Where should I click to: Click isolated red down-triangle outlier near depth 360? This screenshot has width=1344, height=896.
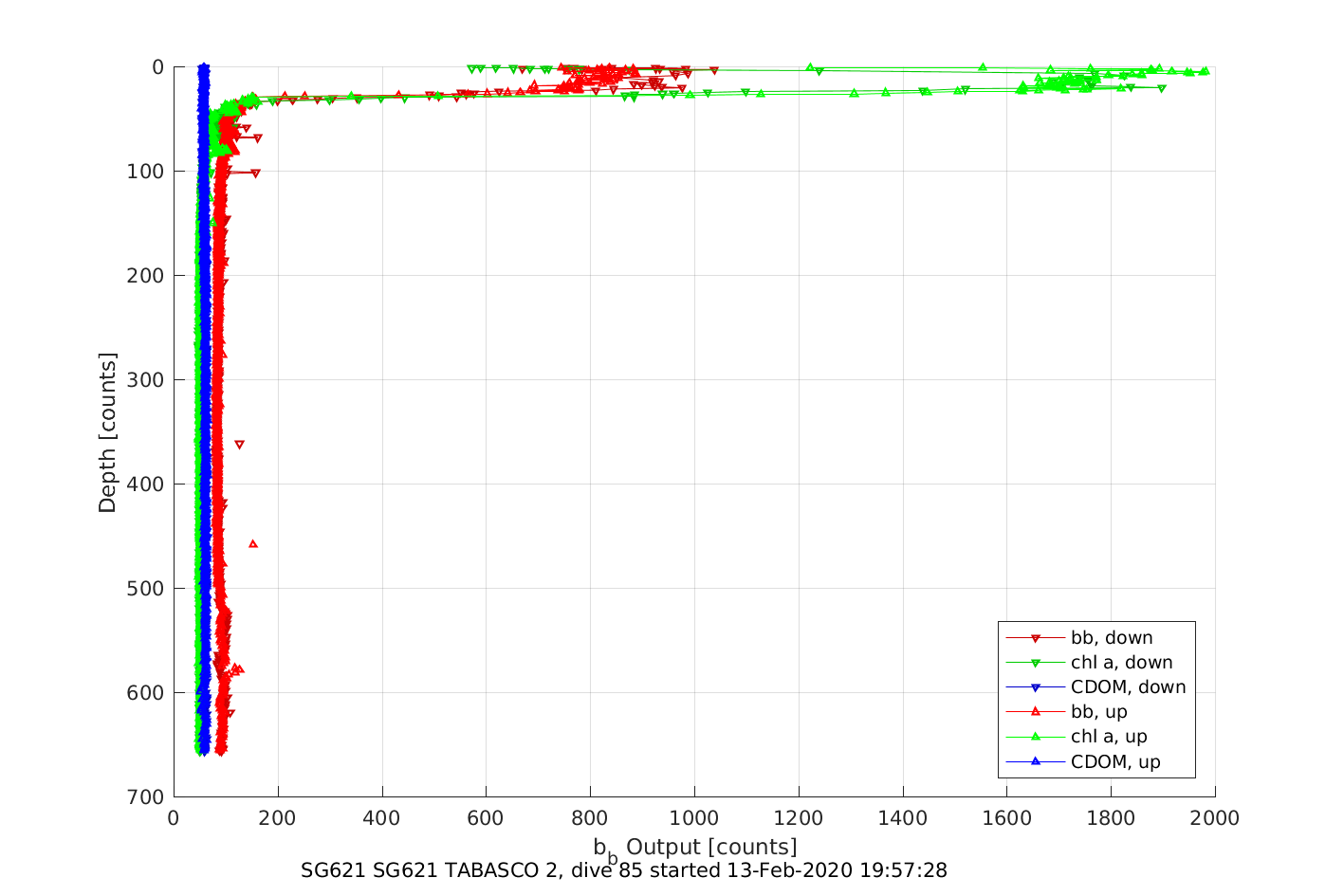coord(239,445)
